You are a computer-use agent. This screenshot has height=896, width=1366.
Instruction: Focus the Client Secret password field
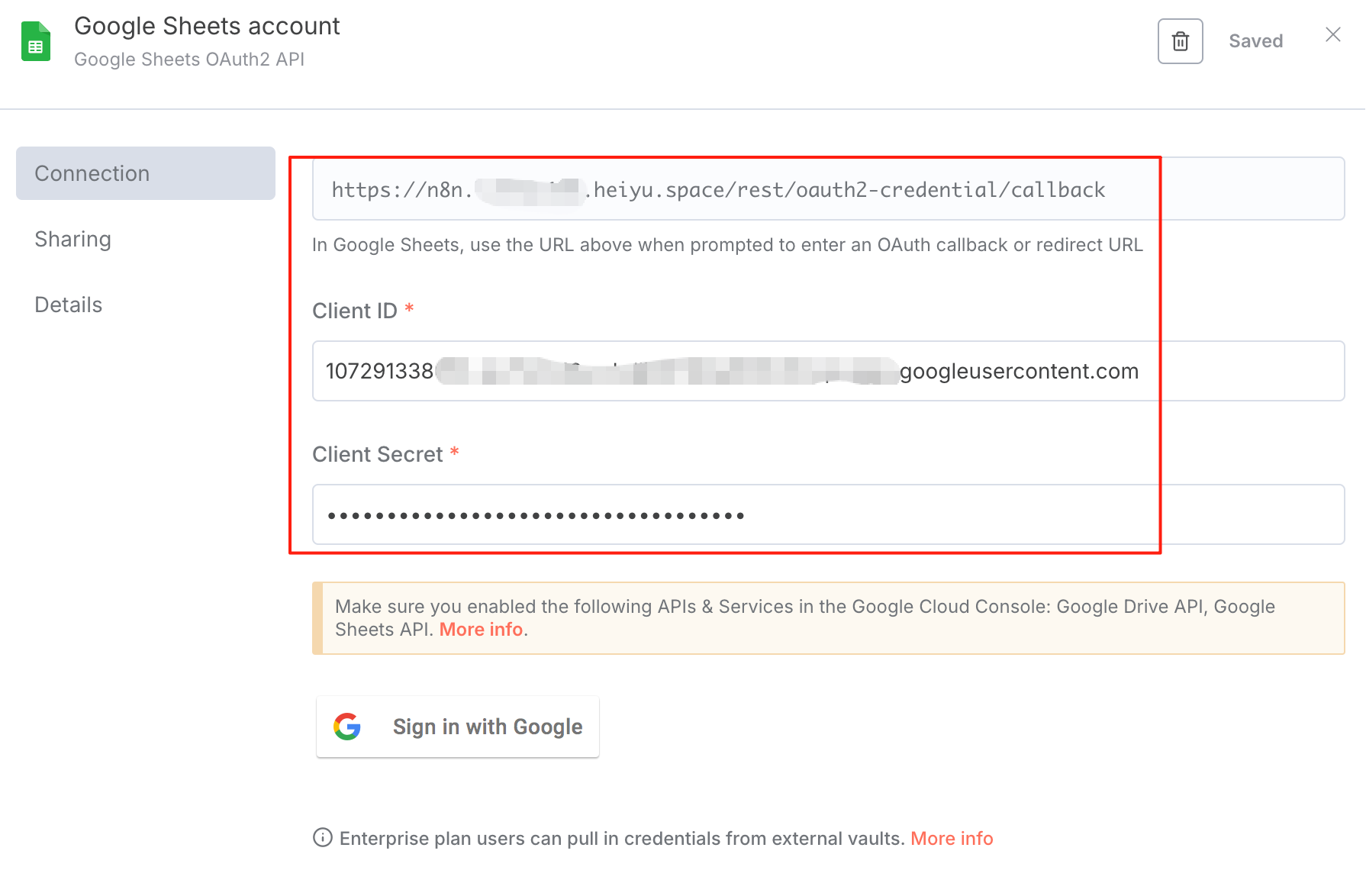point(828,514)
